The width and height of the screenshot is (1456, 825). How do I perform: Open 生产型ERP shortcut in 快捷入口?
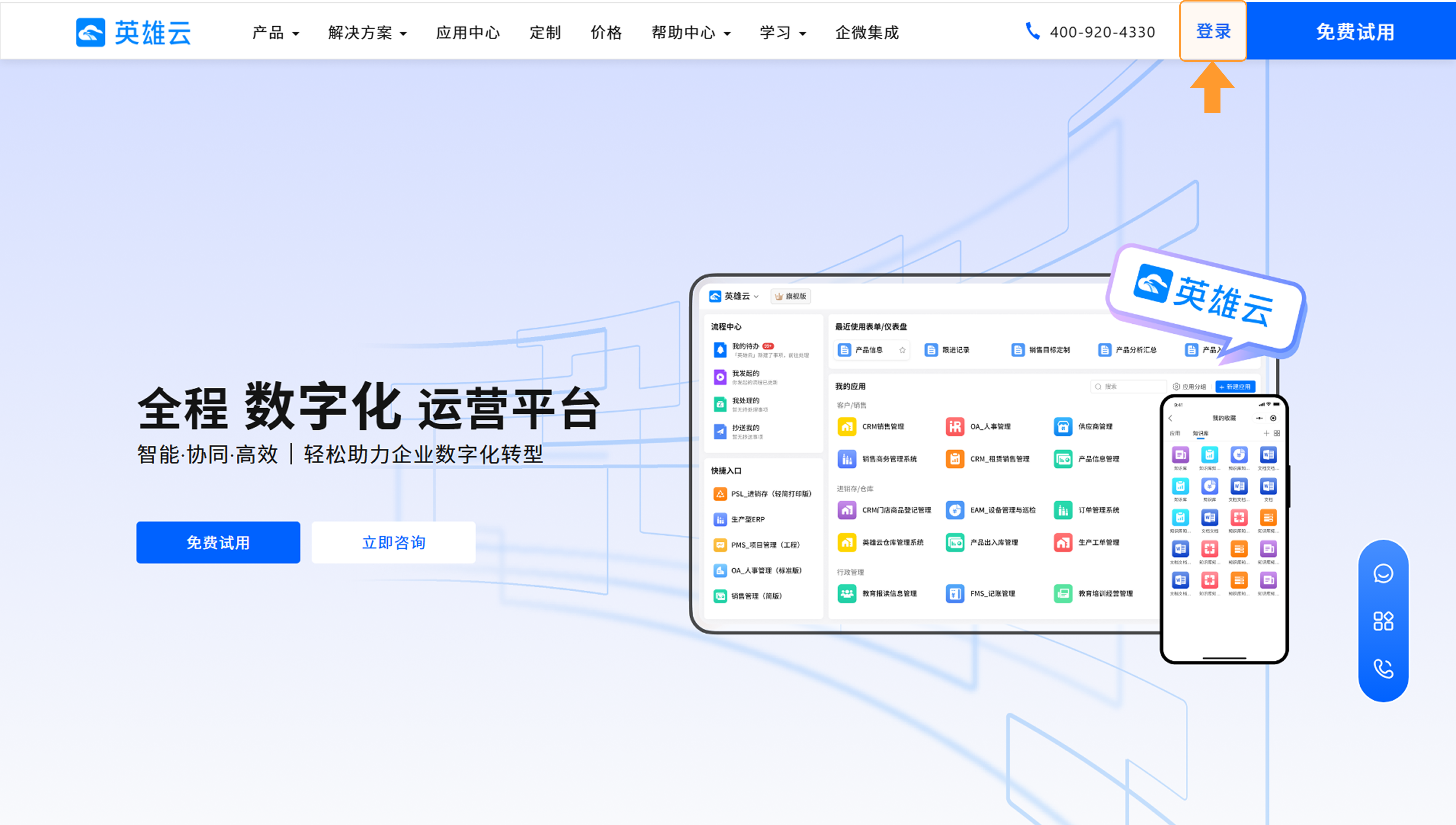point(739,520)
